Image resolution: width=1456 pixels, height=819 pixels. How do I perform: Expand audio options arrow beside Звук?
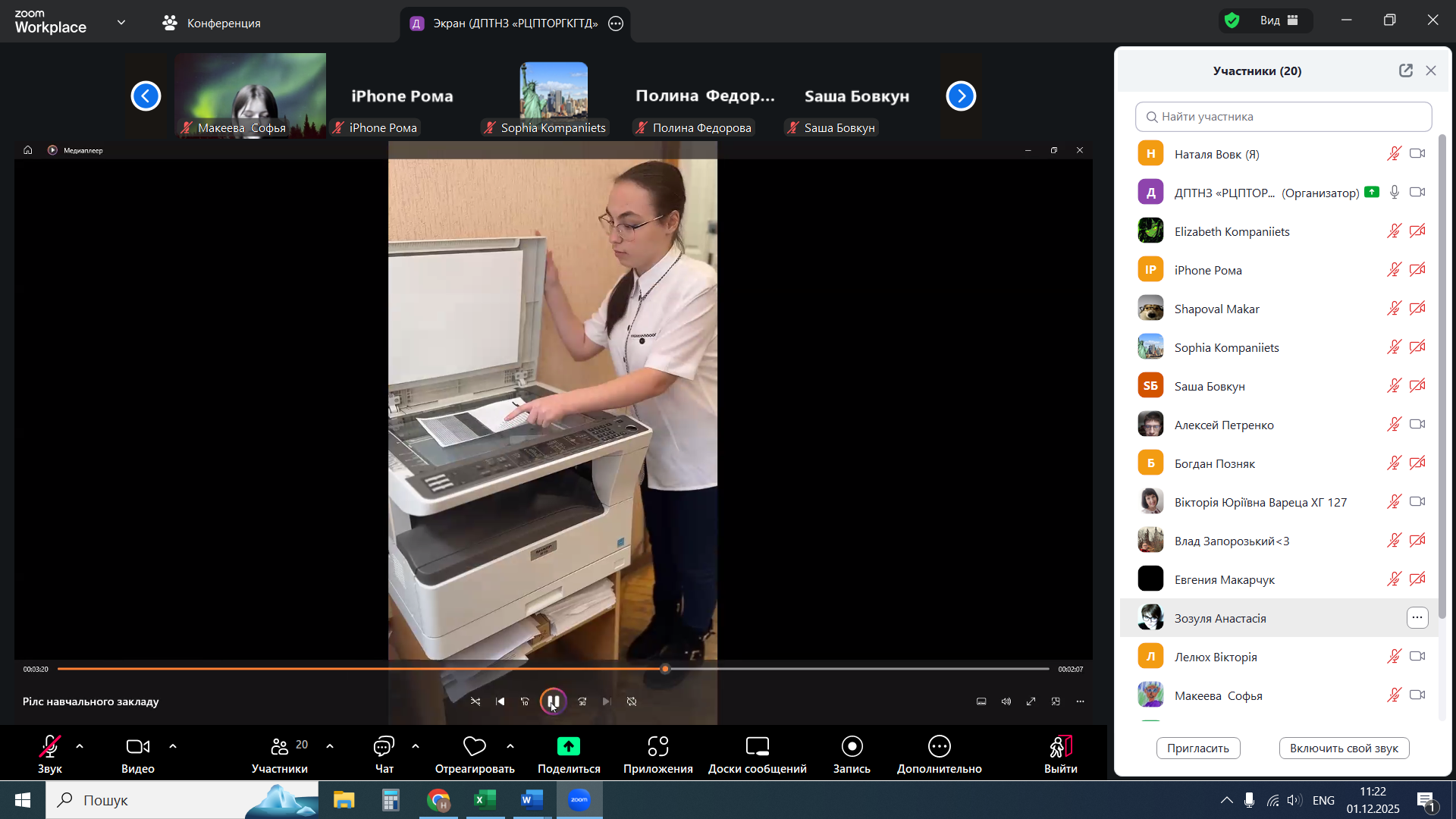click(x=80, y=746)
